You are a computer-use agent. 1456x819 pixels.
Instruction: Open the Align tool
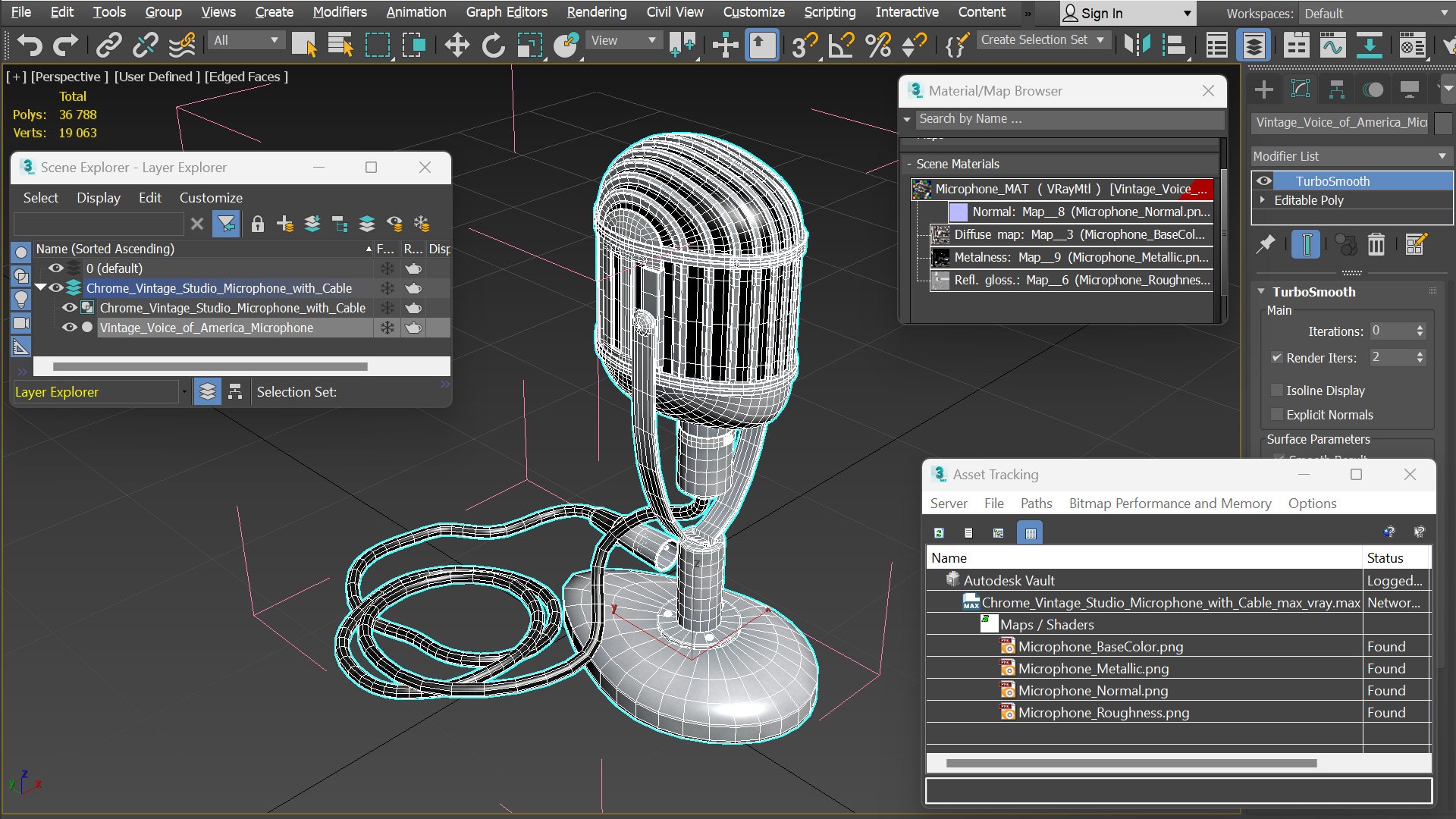point(1174,45)
